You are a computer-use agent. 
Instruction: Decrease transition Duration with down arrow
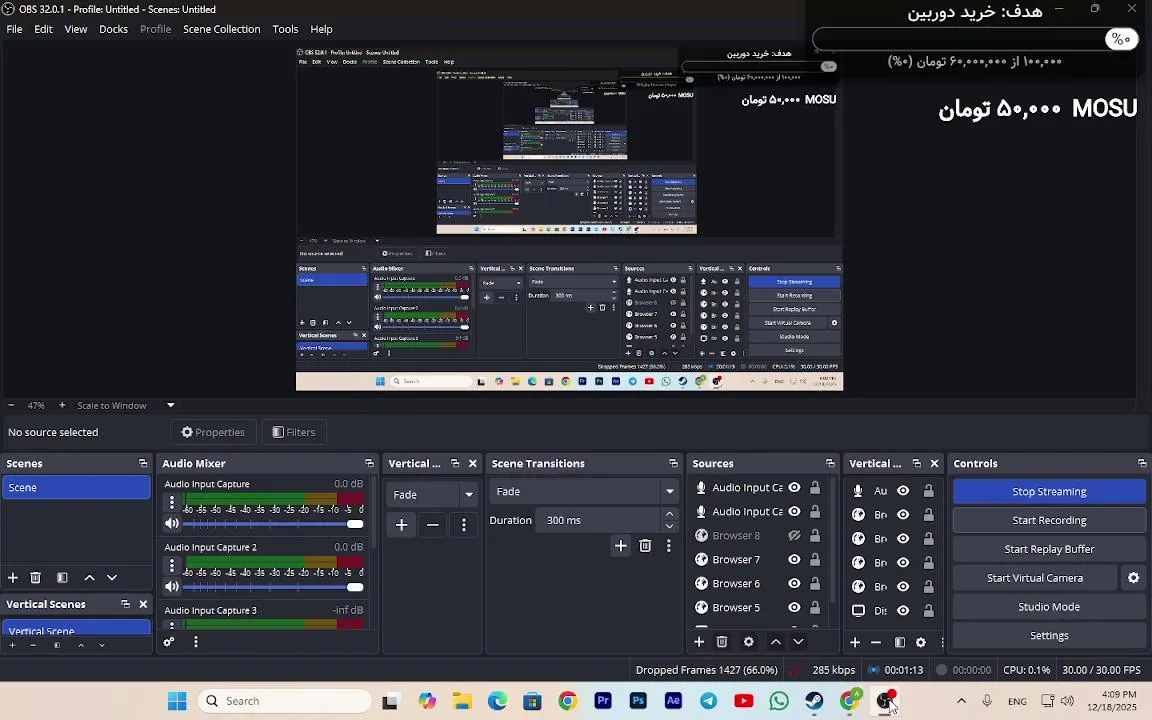669,526
